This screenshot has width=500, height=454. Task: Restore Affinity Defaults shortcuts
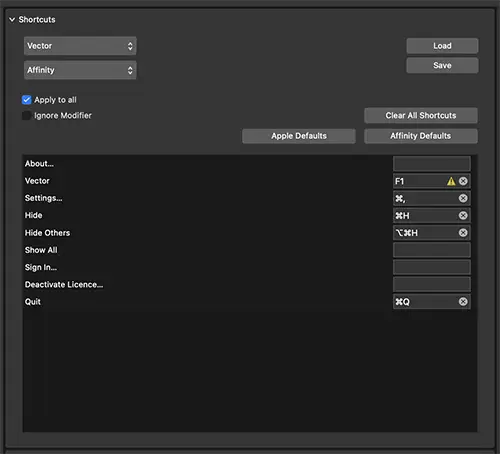tap(421, 136)
